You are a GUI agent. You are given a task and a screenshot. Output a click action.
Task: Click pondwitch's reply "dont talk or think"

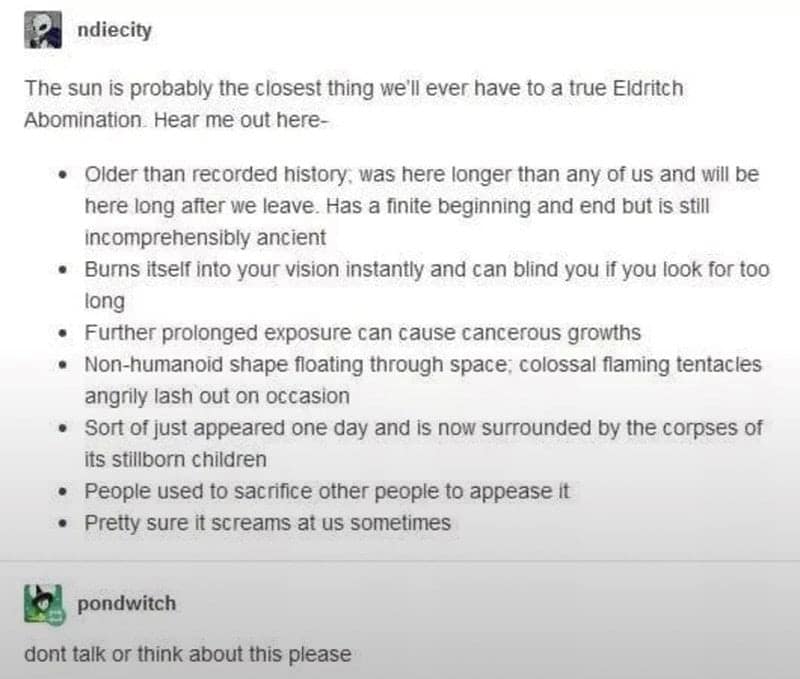(x=188, y=655)
